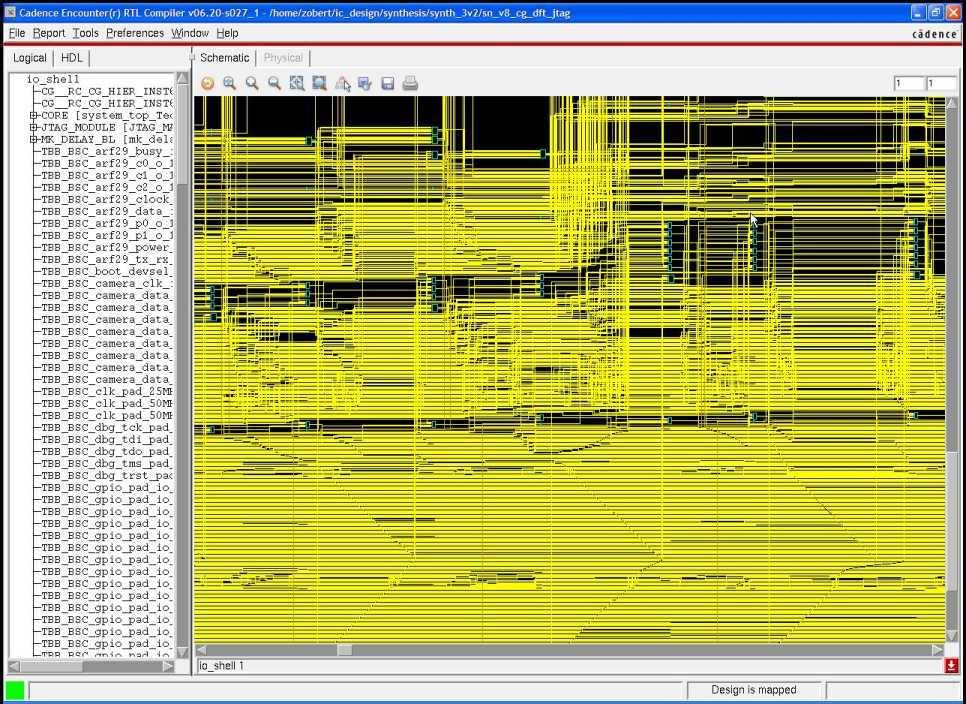The height and width of the screenshot is (704, 966).
Task: Click the red download arrow icon
Action: pos(951,666)
